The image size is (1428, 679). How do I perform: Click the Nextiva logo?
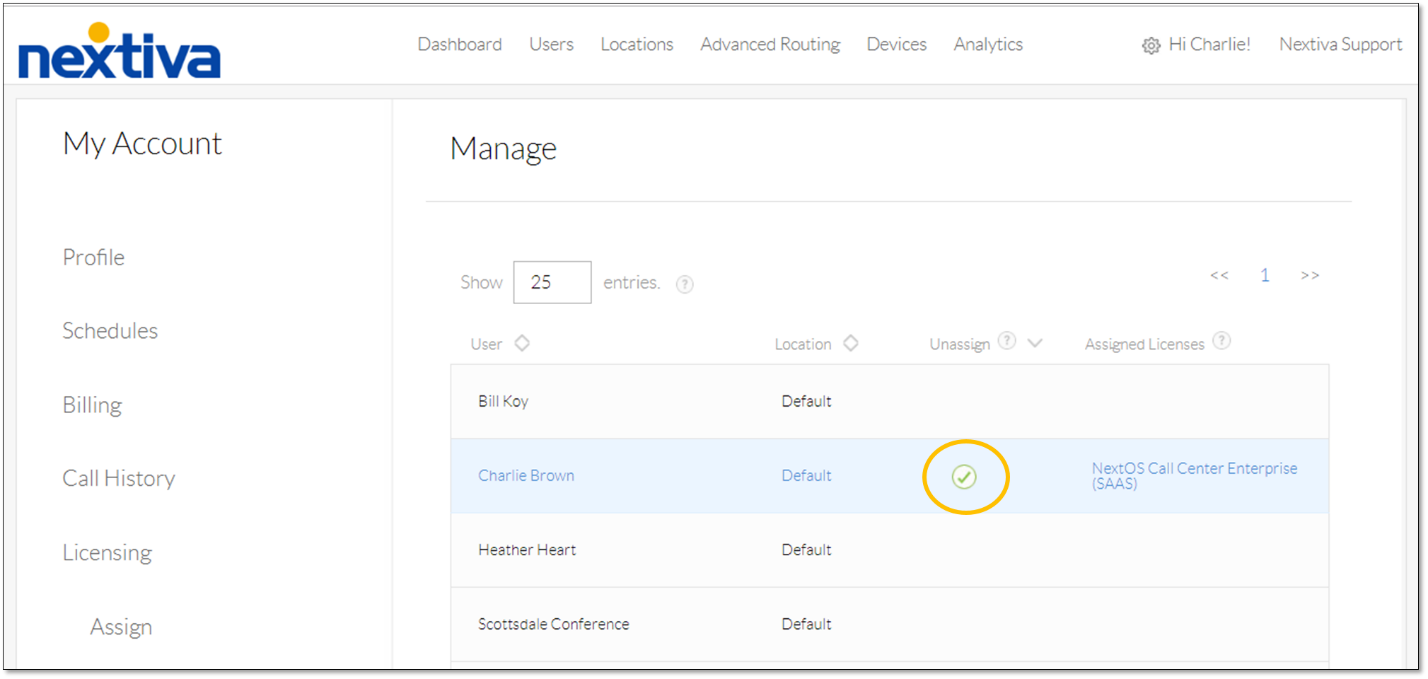point(120,51)
